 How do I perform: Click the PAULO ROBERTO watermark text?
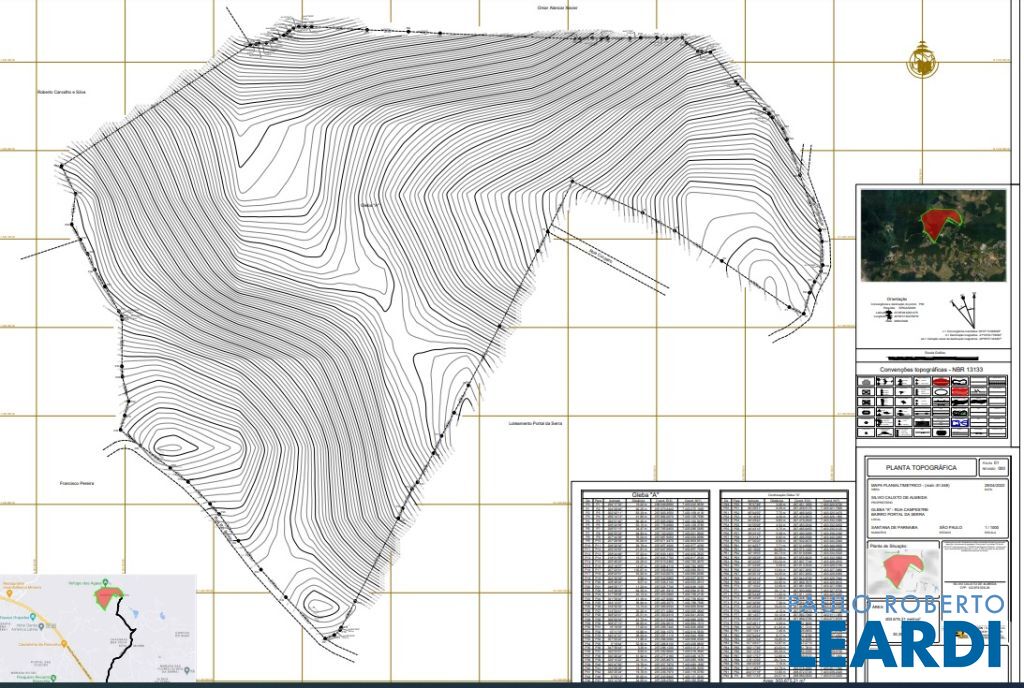[x=895, y=604]
